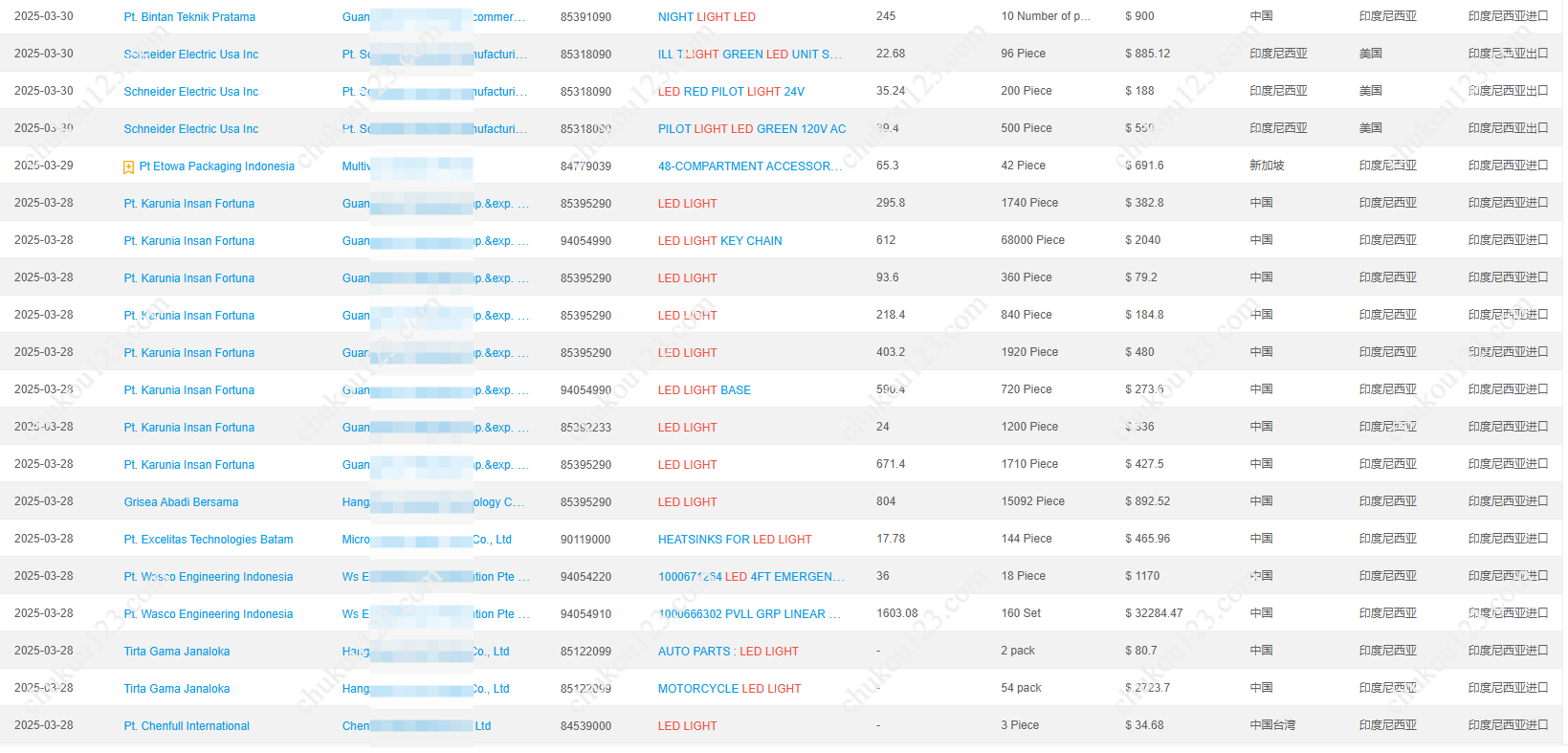The width and height of the screenshot is (1568, 753).
Task: Select the quantity 10 Number of p…
Action: point(1046,16)
